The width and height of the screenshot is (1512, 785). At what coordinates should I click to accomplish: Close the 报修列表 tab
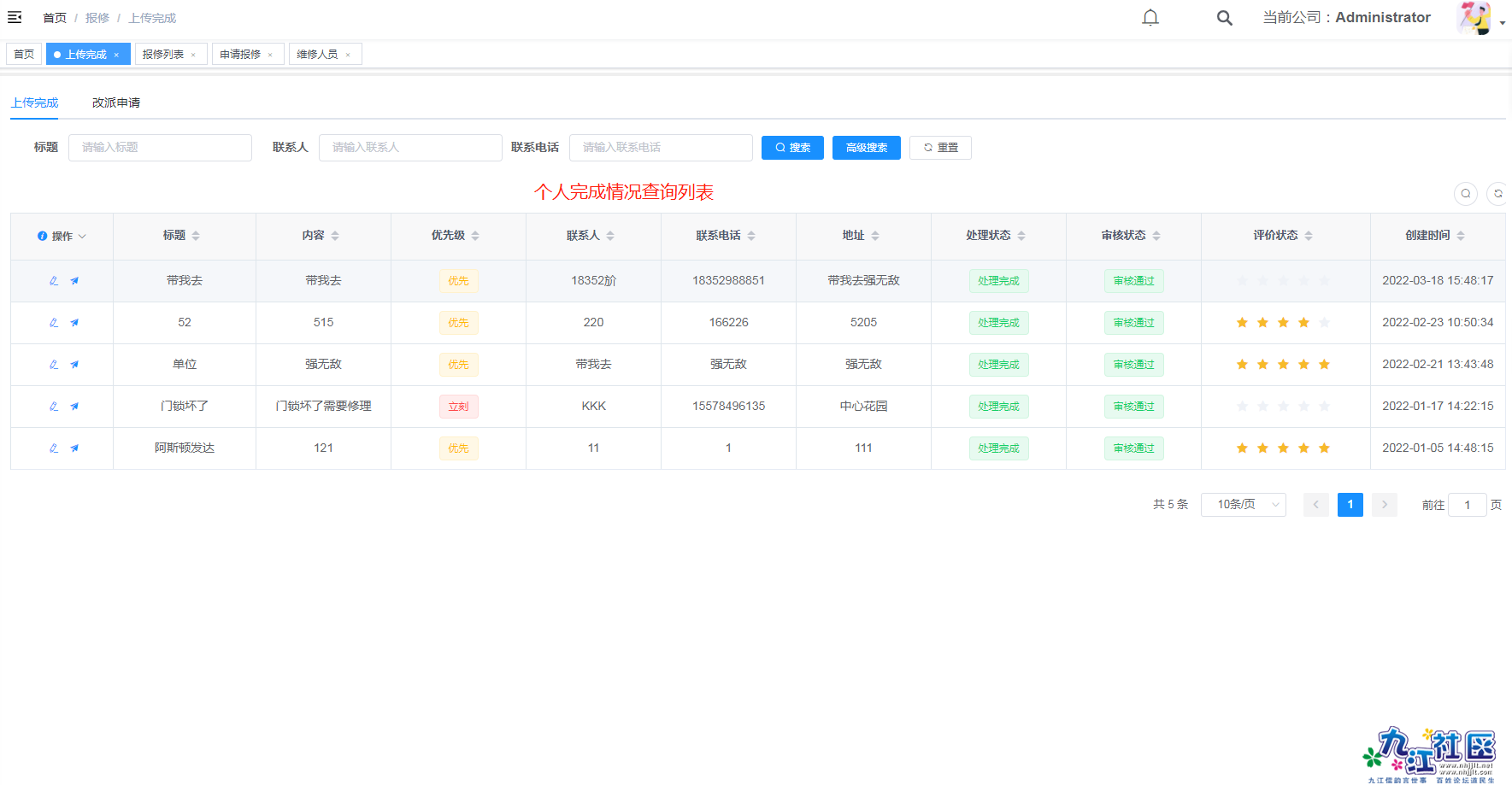coord(193,55)
